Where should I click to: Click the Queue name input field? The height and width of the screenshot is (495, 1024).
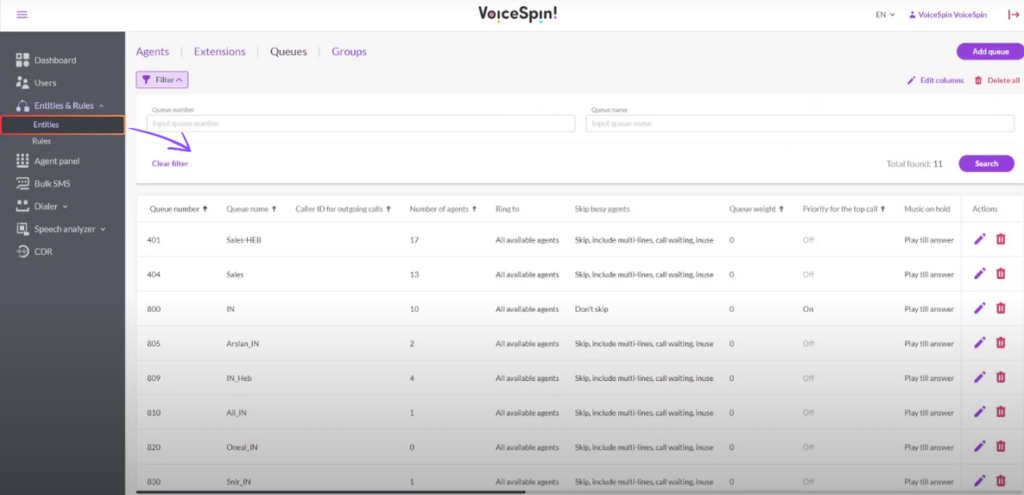click(x=800, y=123)
